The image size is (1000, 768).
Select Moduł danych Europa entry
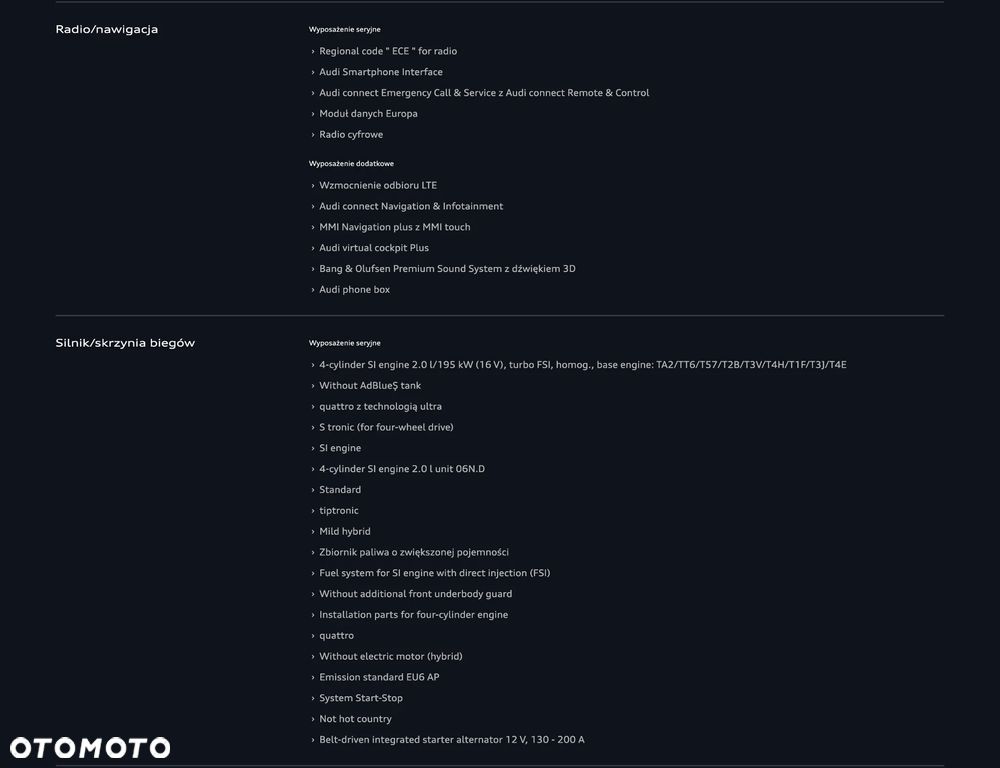point(368,114)
